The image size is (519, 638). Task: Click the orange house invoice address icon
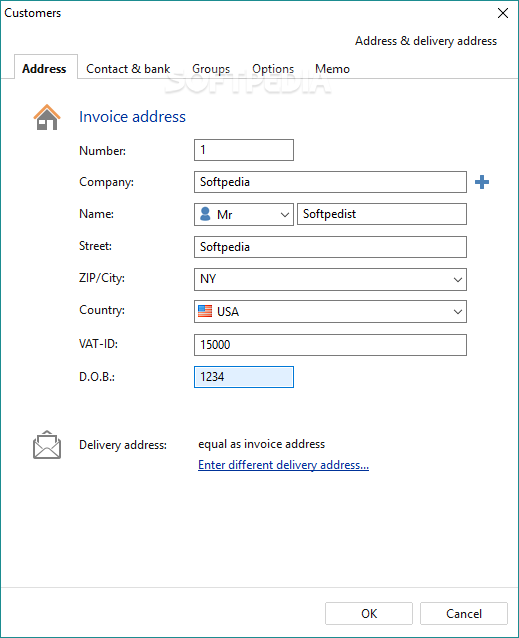[x=47, y=117]
